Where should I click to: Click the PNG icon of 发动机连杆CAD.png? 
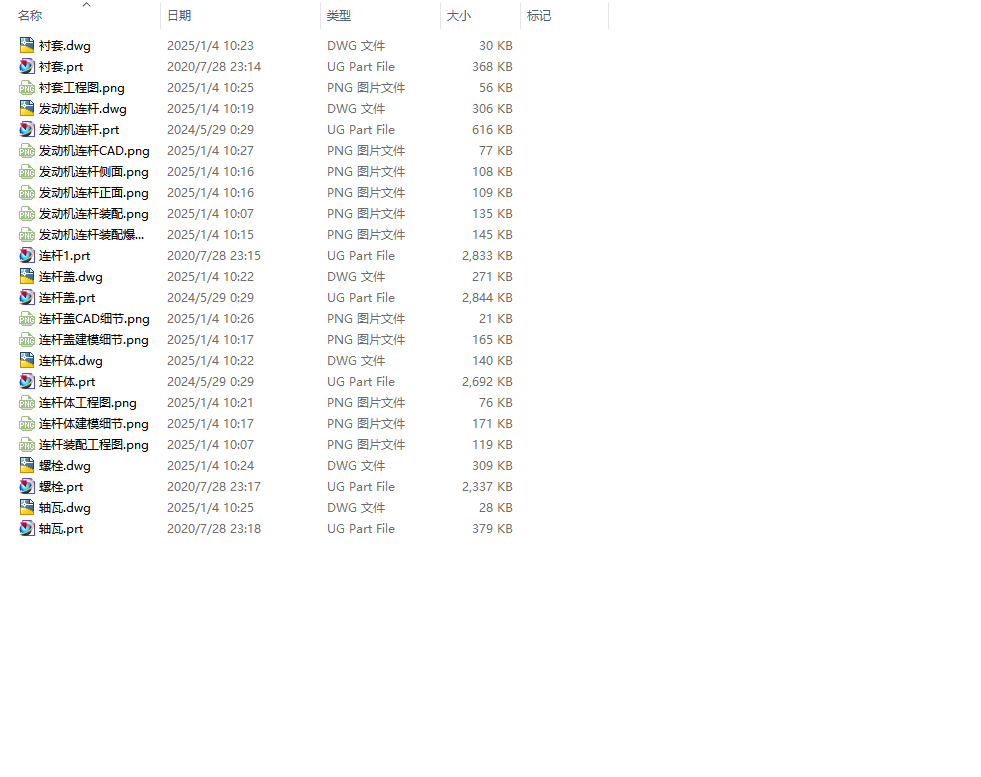(26, 150)
